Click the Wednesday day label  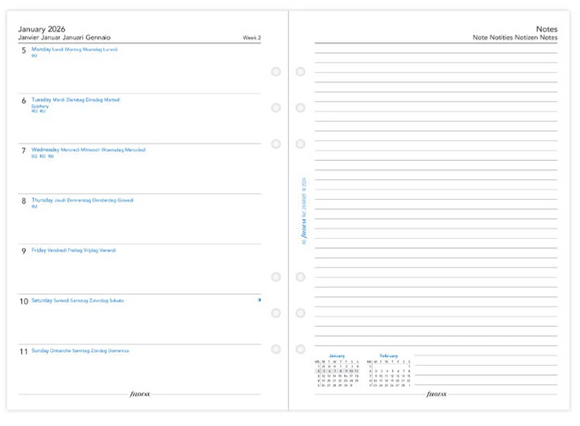(x=88, y=150)
